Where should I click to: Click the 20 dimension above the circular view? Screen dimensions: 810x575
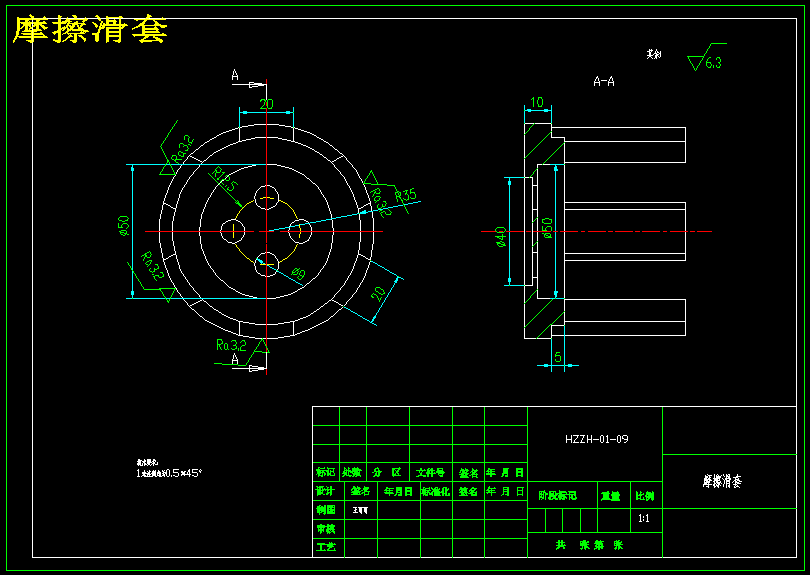(266, 104)
